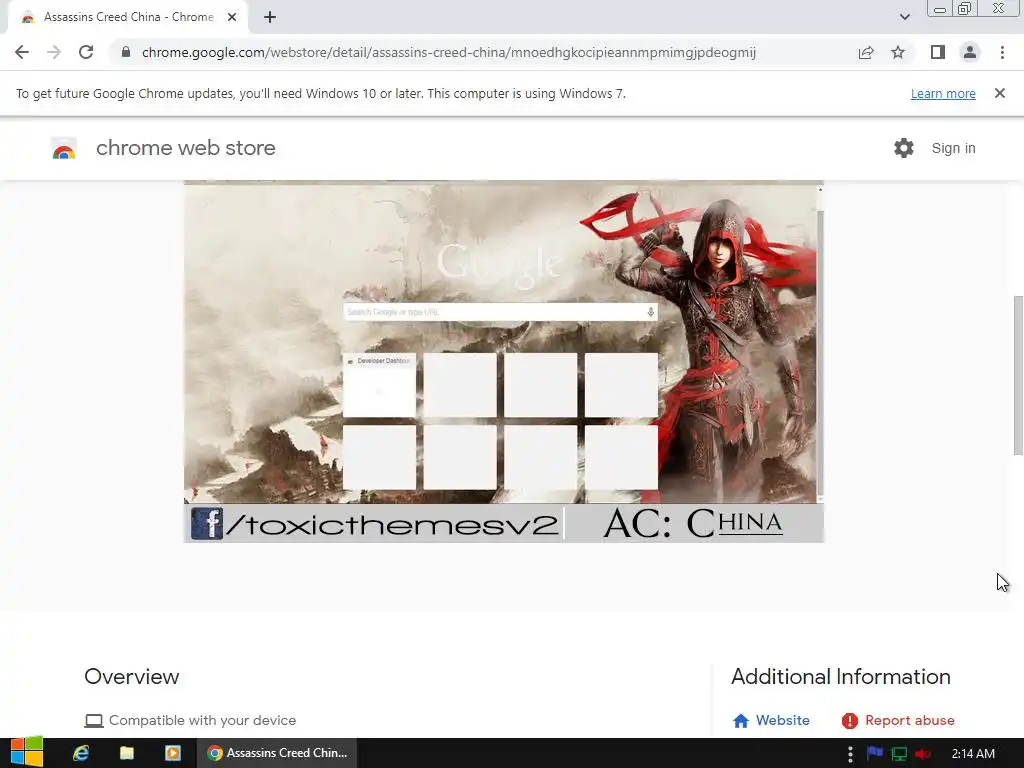Open File Explorer from taskbar
Viewport: 1024px width, 768px height.
(127, 753)
